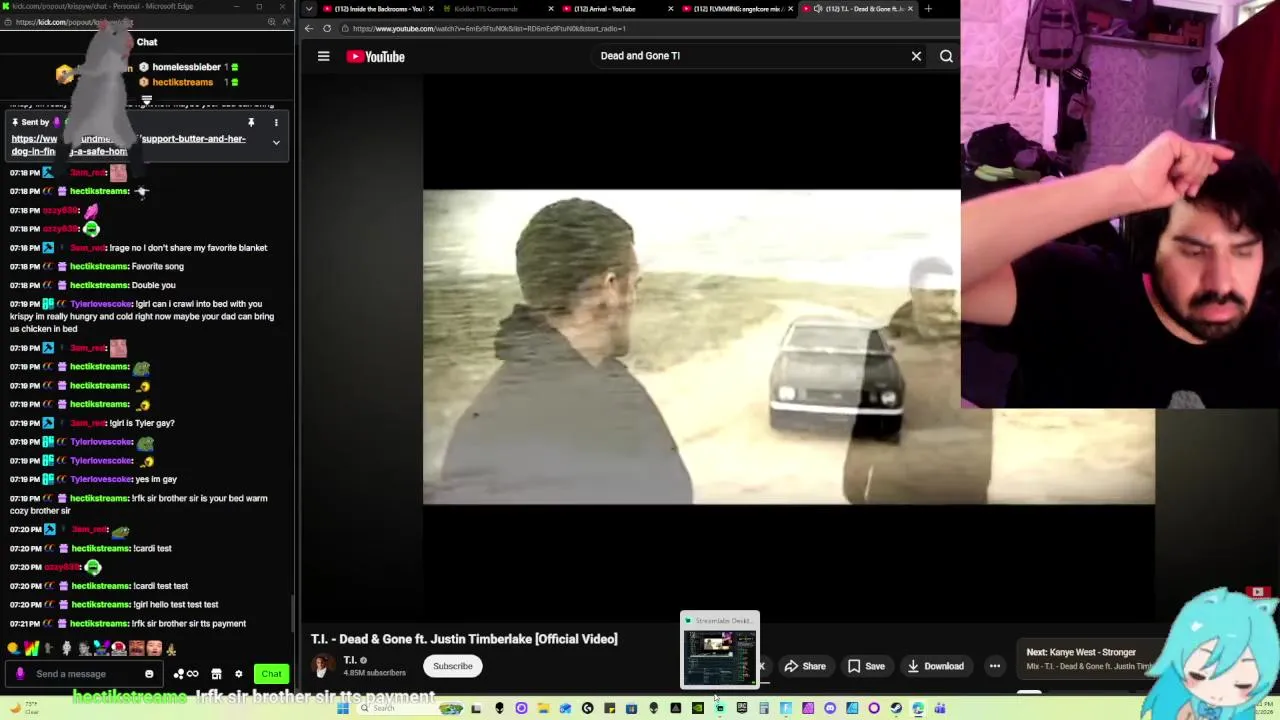The height and width of the screenshot is (720, 1280).
Task: Collapse the leaderboard handle under hectikstreams
Action: point(146,99)
